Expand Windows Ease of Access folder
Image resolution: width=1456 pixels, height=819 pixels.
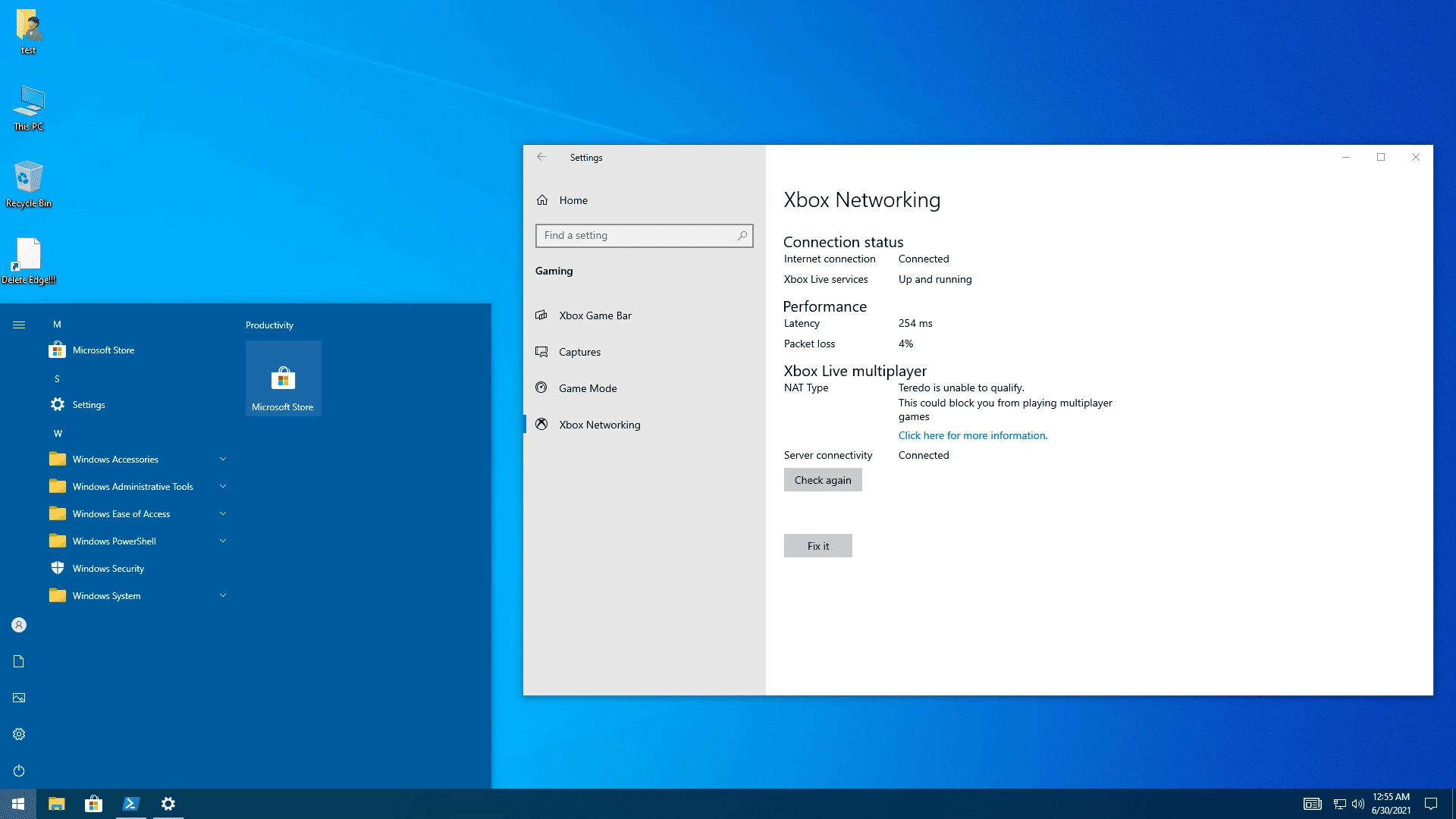136,514
